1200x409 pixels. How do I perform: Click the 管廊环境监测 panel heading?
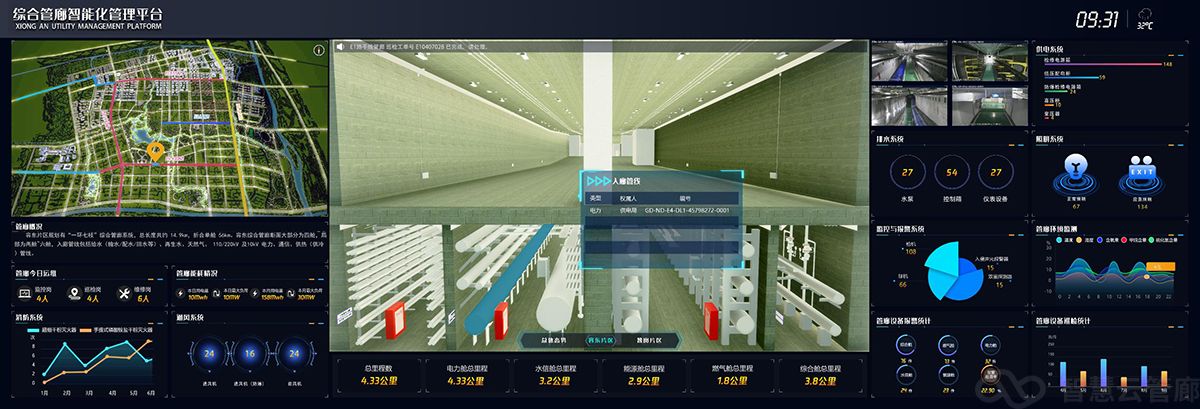pyautogui.click(x=1056, y=229)
